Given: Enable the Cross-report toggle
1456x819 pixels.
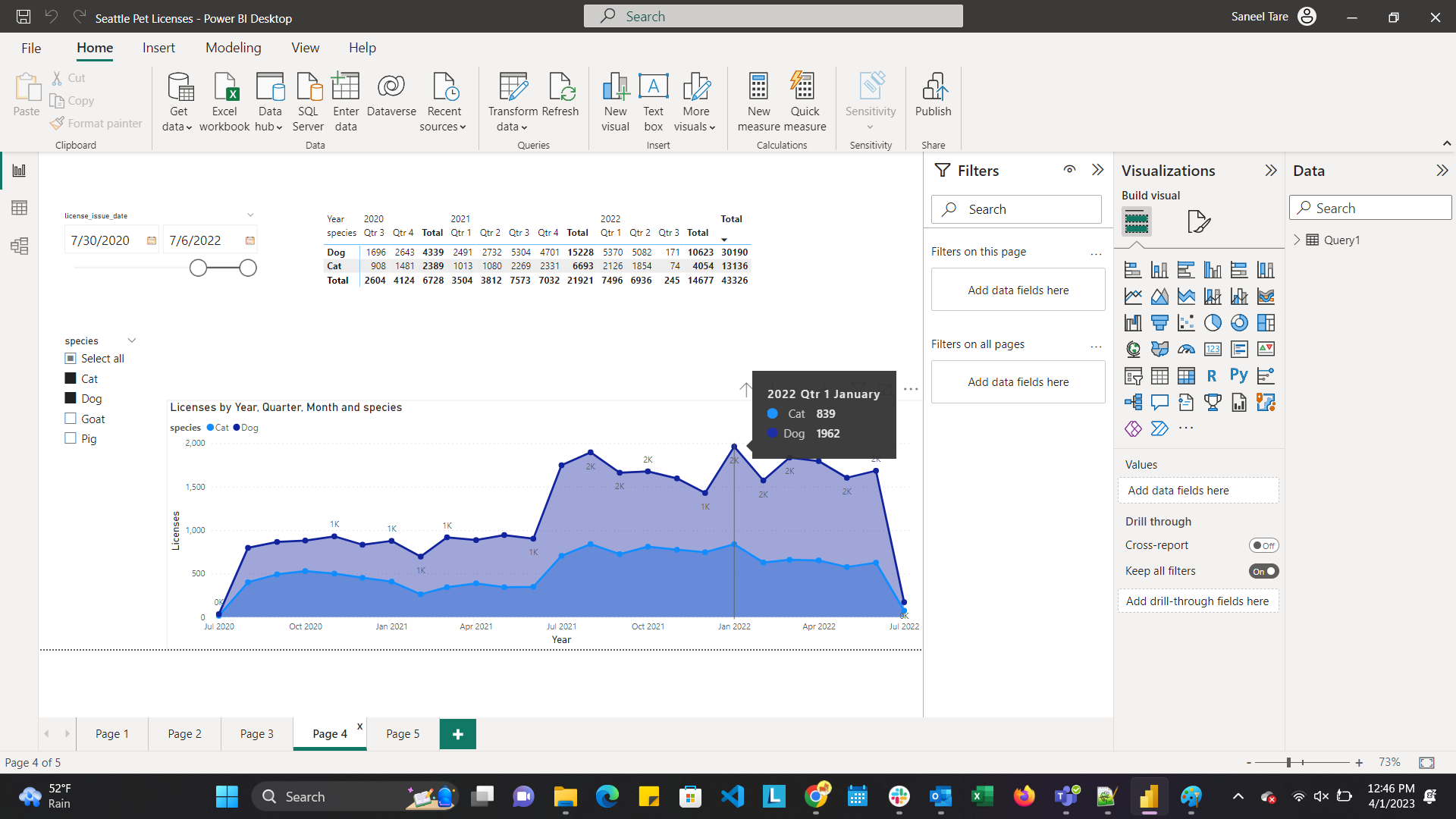Looking at the screenshot, I should click(1263, 544).
